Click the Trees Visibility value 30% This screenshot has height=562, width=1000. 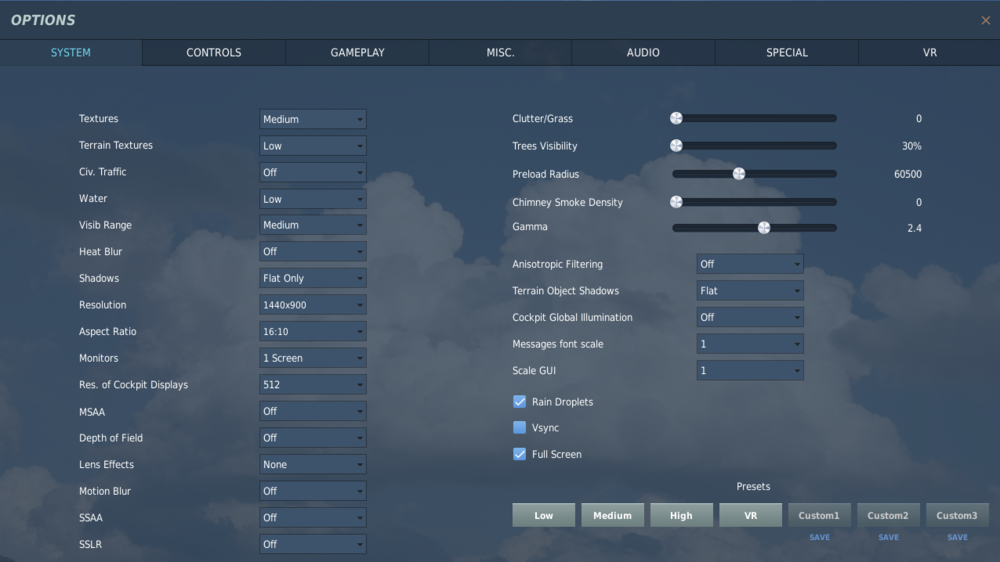(x=911, y=146)
